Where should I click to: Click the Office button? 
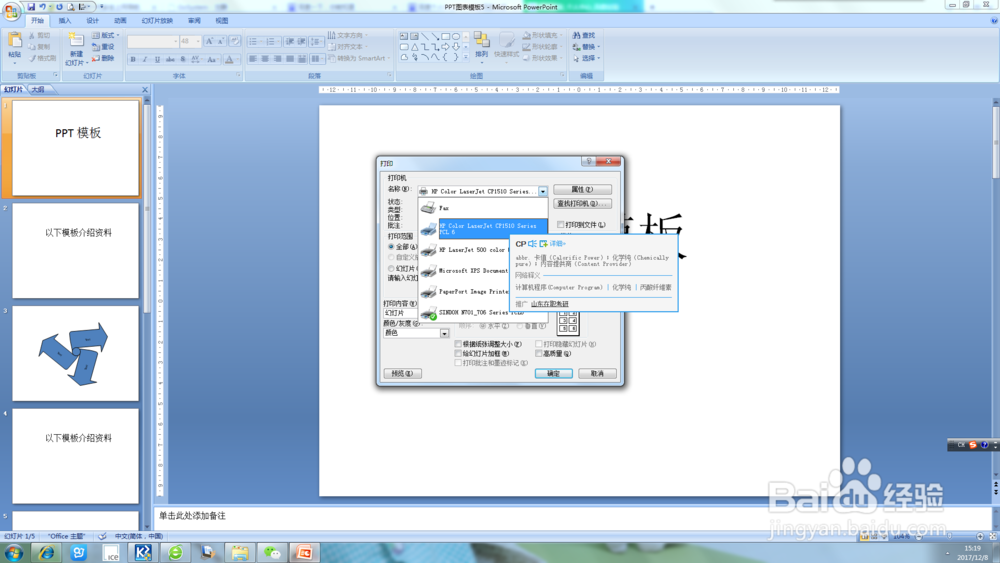pos(11,11)
